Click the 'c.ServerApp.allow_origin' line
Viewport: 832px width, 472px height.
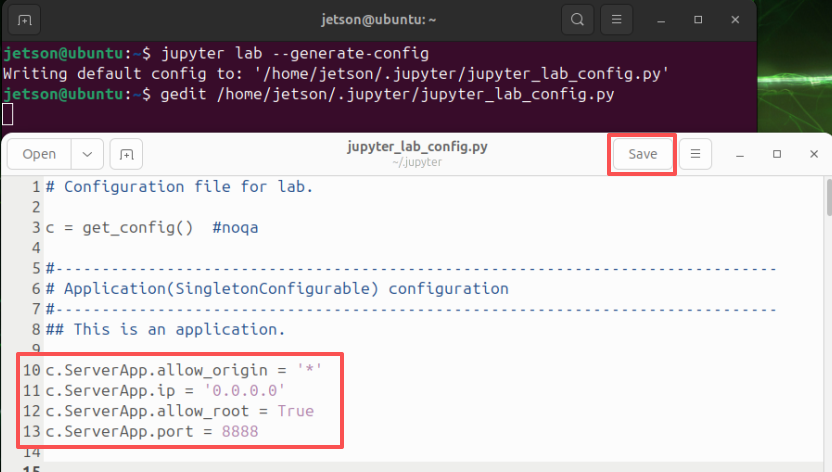184,370
